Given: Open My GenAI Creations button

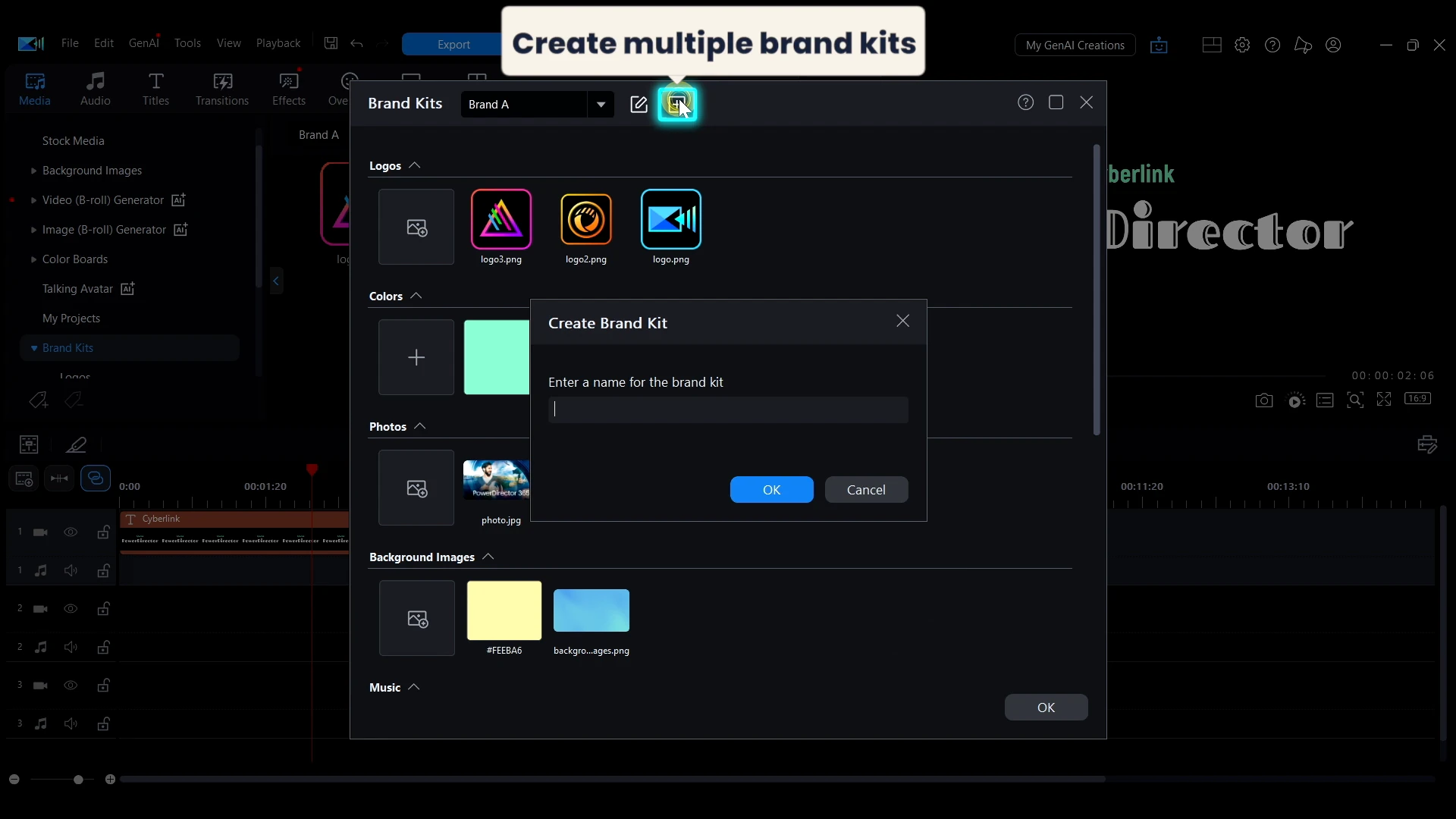Looking at the screenshot, I should click(x=1075, y=45).
